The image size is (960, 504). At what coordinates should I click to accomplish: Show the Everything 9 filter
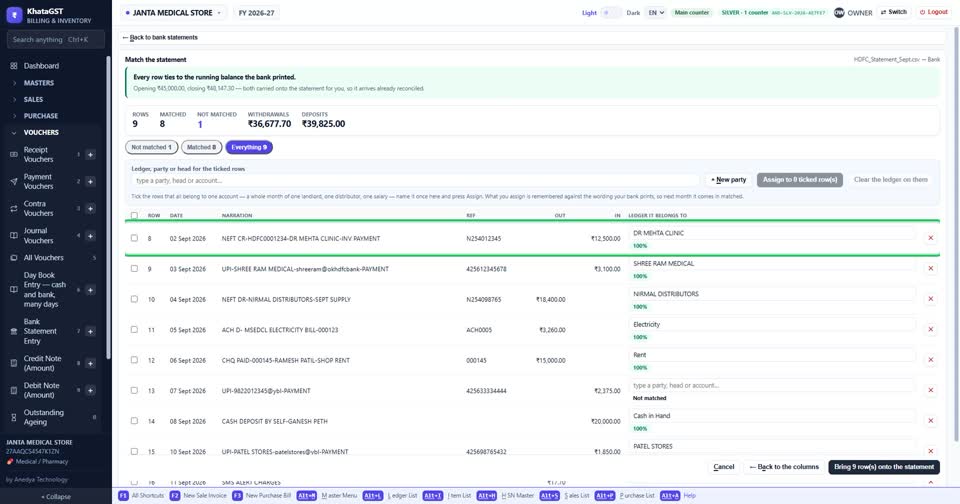tap(249, 147)
